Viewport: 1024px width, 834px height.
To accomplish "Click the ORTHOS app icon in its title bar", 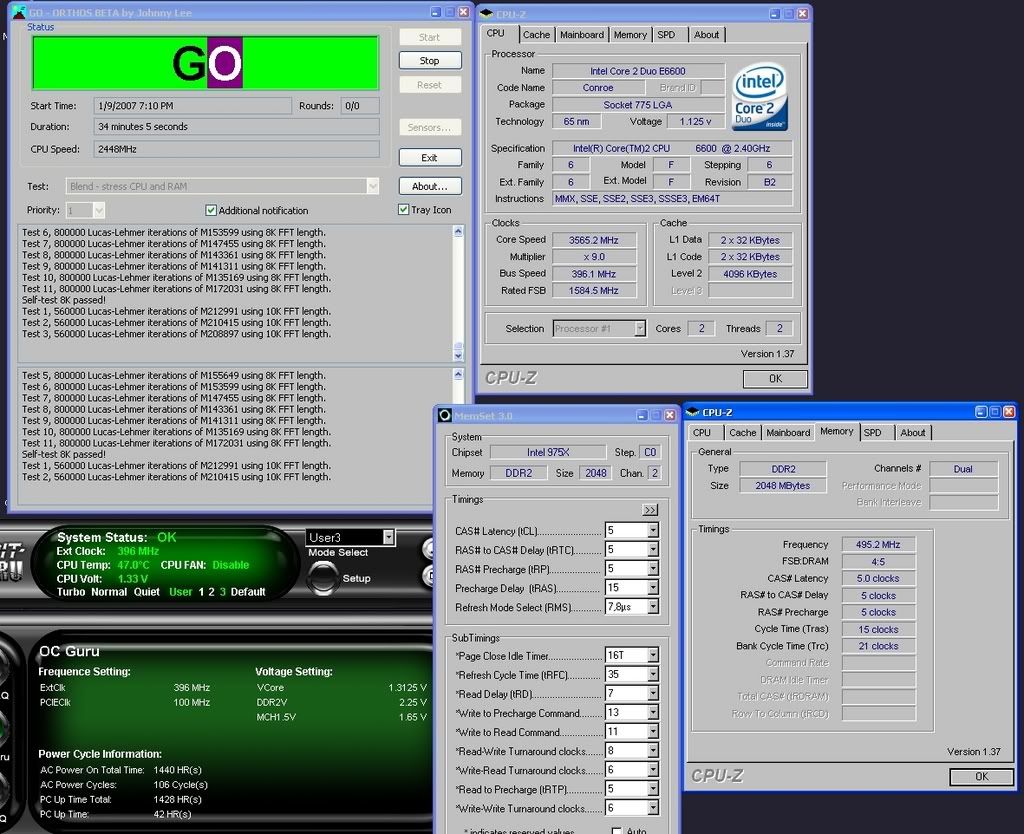I will tap(20, 12).
